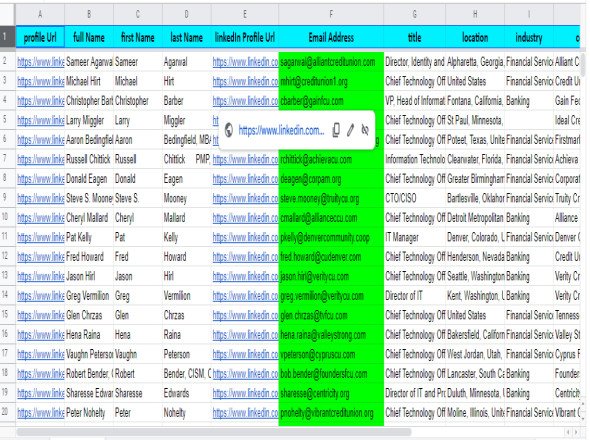Open the linkedin.com link in the popup
Image resolution: width=590 pixels, height=440 pixels.
[281, 131]
